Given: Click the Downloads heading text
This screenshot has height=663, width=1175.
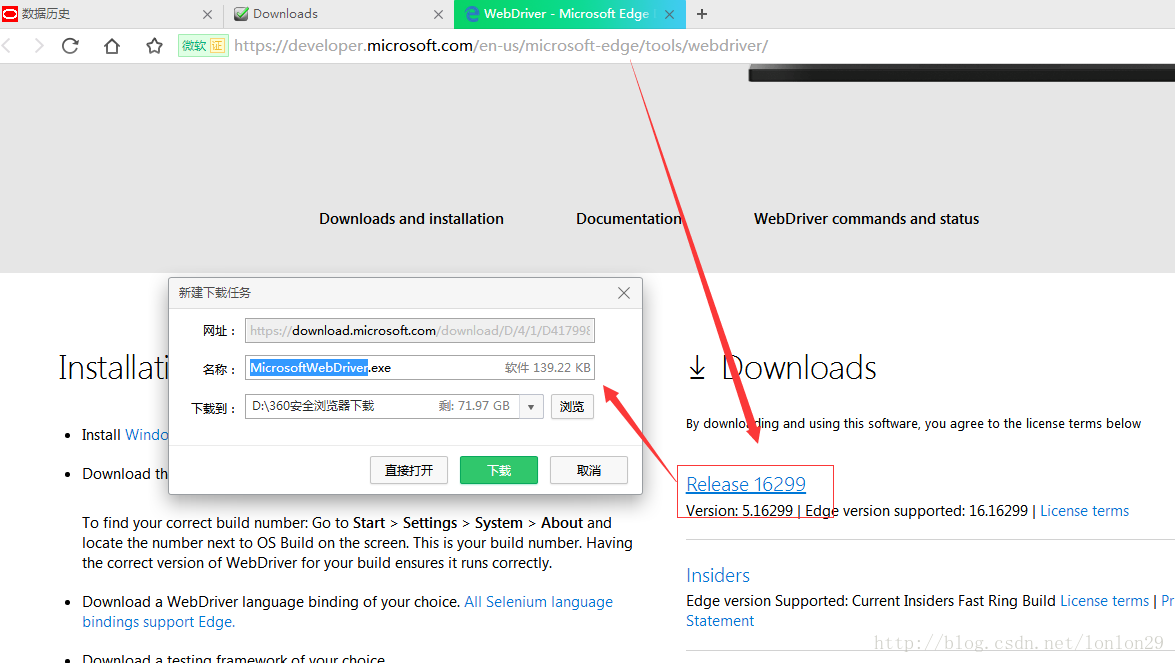Looking at the screenshot, I should pos(799,368).
